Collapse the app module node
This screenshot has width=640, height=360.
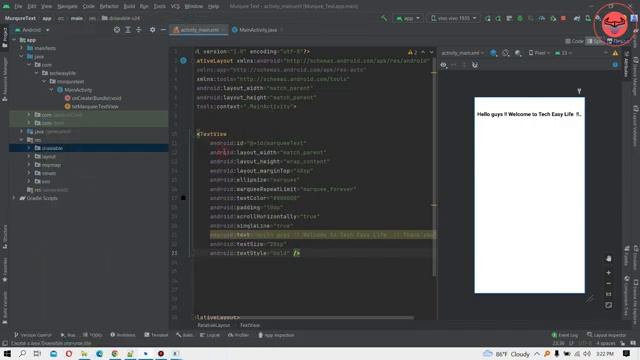pyautogui.click(x=14, y=40)
